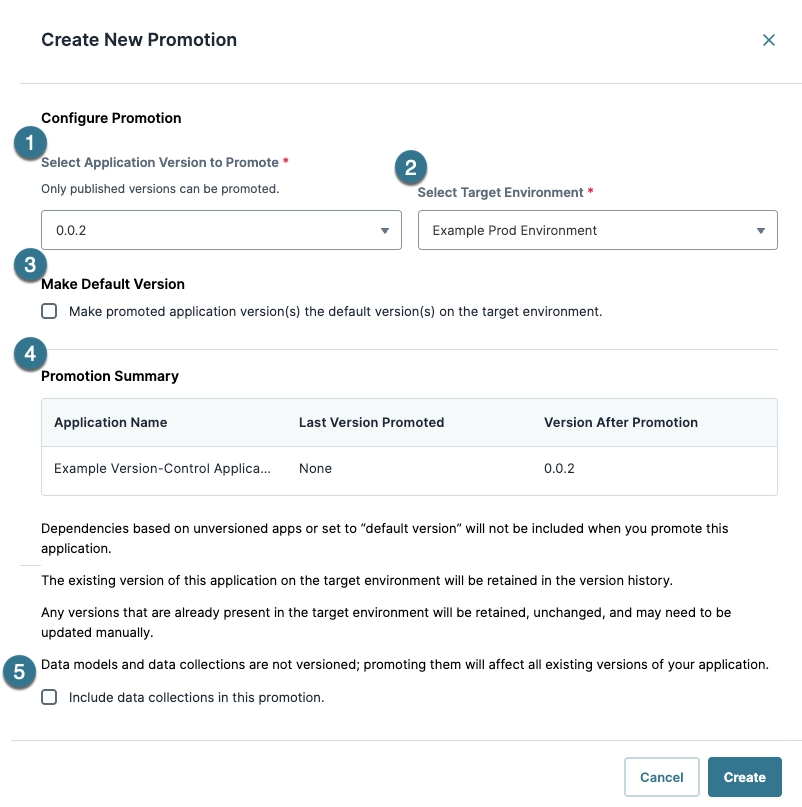This screenshot has height=807, width=802.
Task: Click the step 1 numbered badge
Action: pos(31,141)
